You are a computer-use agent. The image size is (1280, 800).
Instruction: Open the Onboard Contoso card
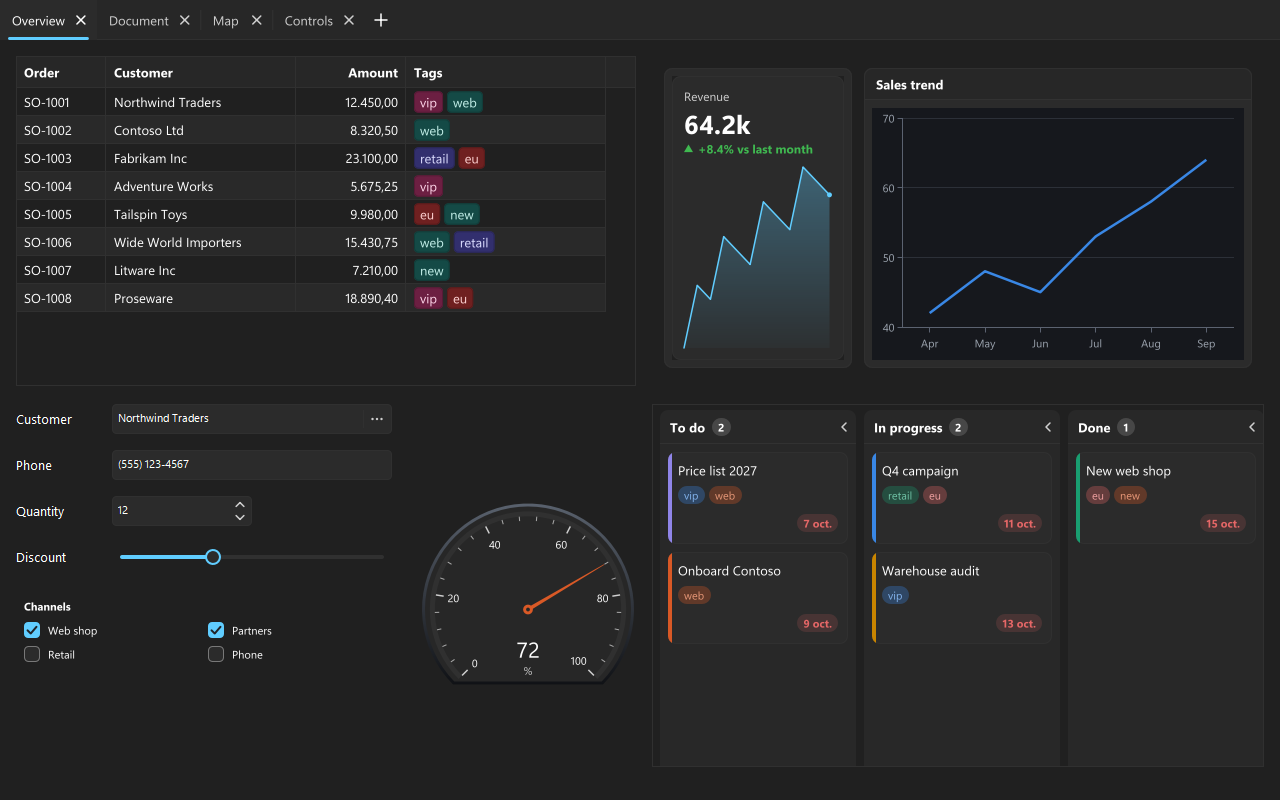[758, 597]
